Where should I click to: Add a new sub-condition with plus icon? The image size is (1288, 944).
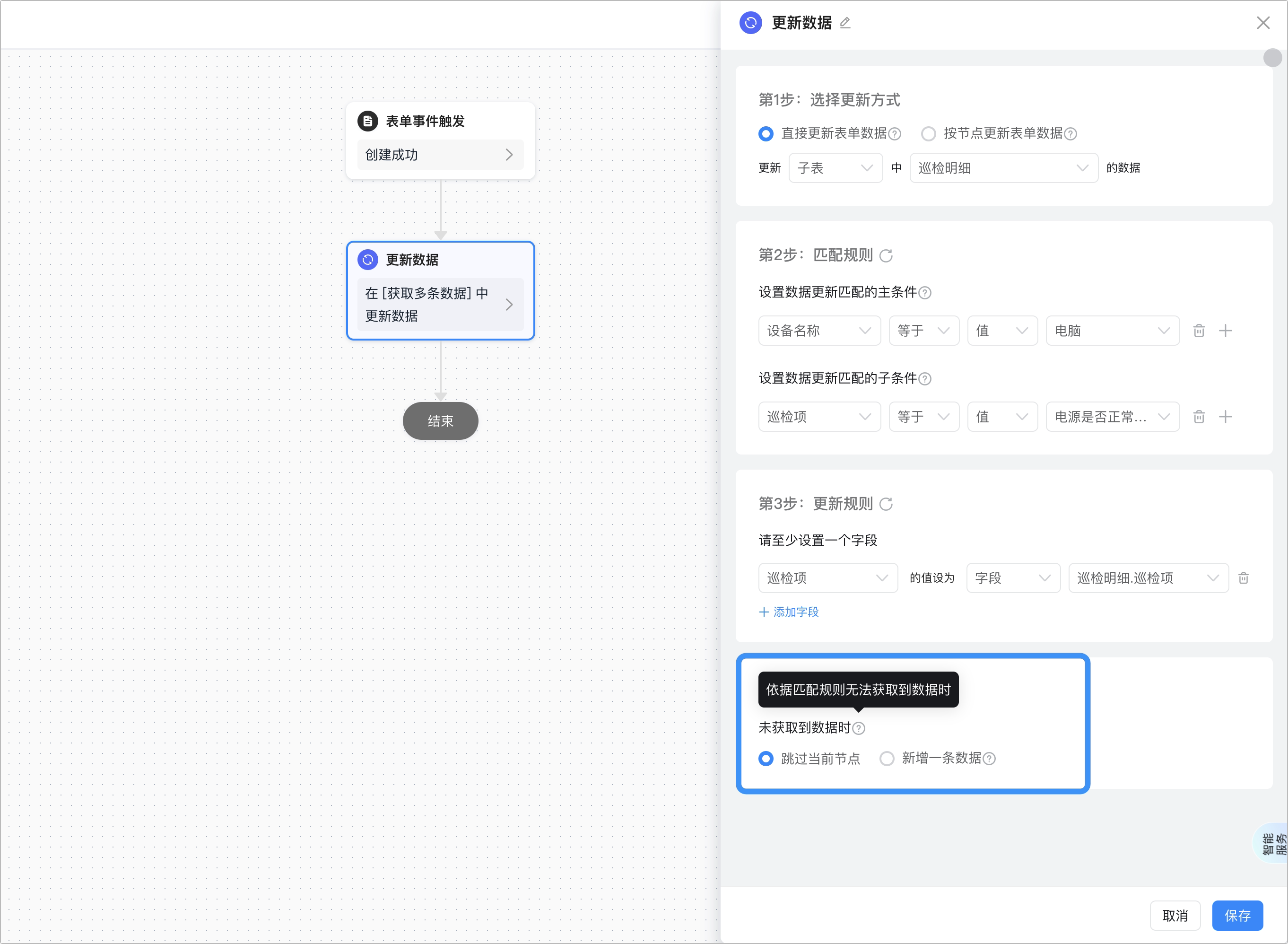tap(1225, 417)
